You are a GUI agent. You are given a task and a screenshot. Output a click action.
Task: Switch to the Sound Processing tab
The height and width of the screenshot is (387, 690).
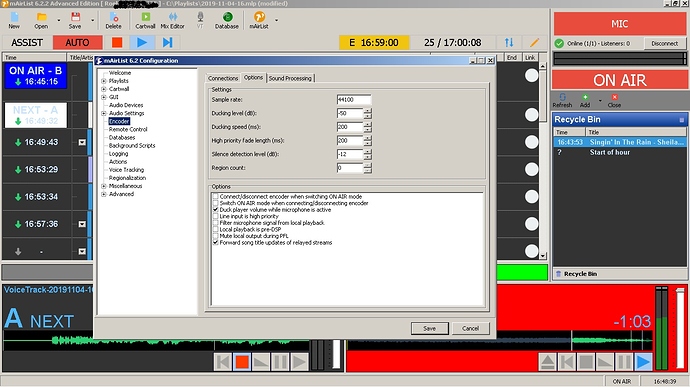(x=290, y=78)
